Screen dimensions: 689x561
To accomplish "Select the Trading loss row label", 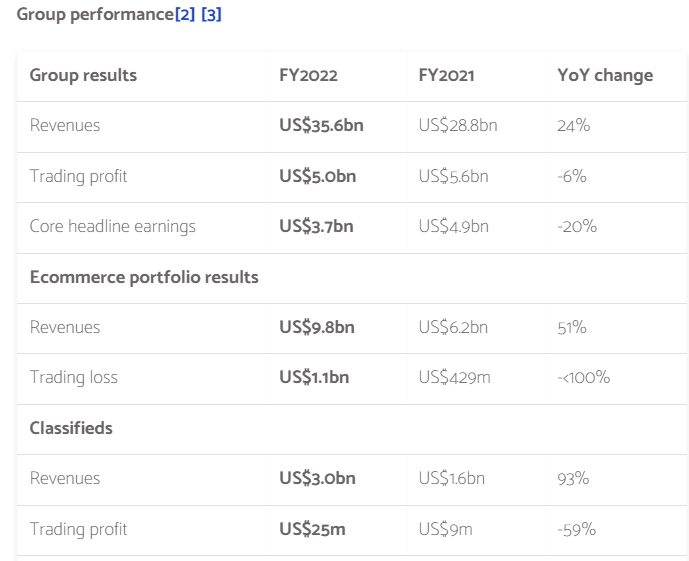I will (74, 378).
